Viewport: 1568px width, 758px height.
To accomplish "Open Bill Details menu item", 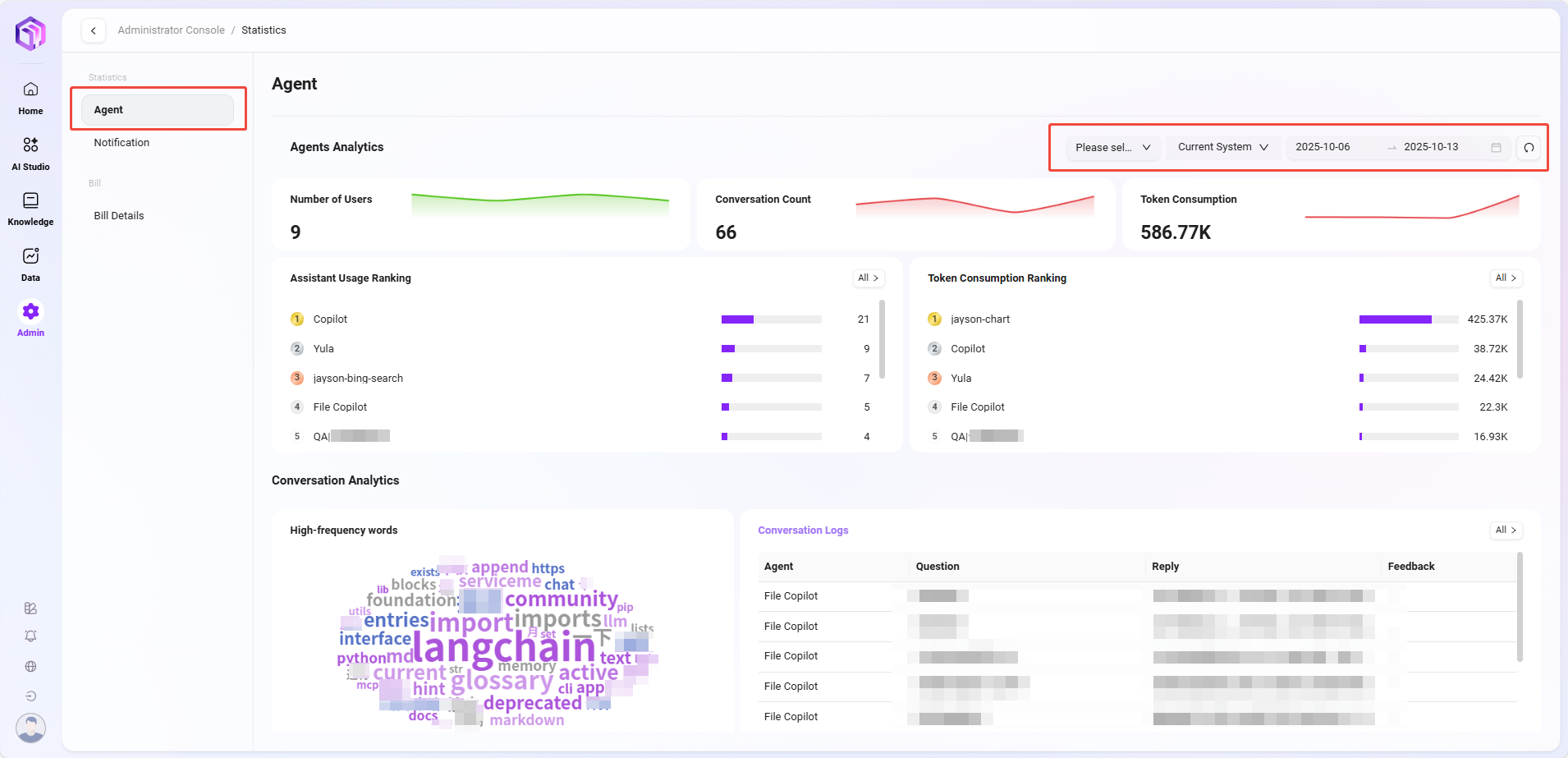I will click(119, 216).
